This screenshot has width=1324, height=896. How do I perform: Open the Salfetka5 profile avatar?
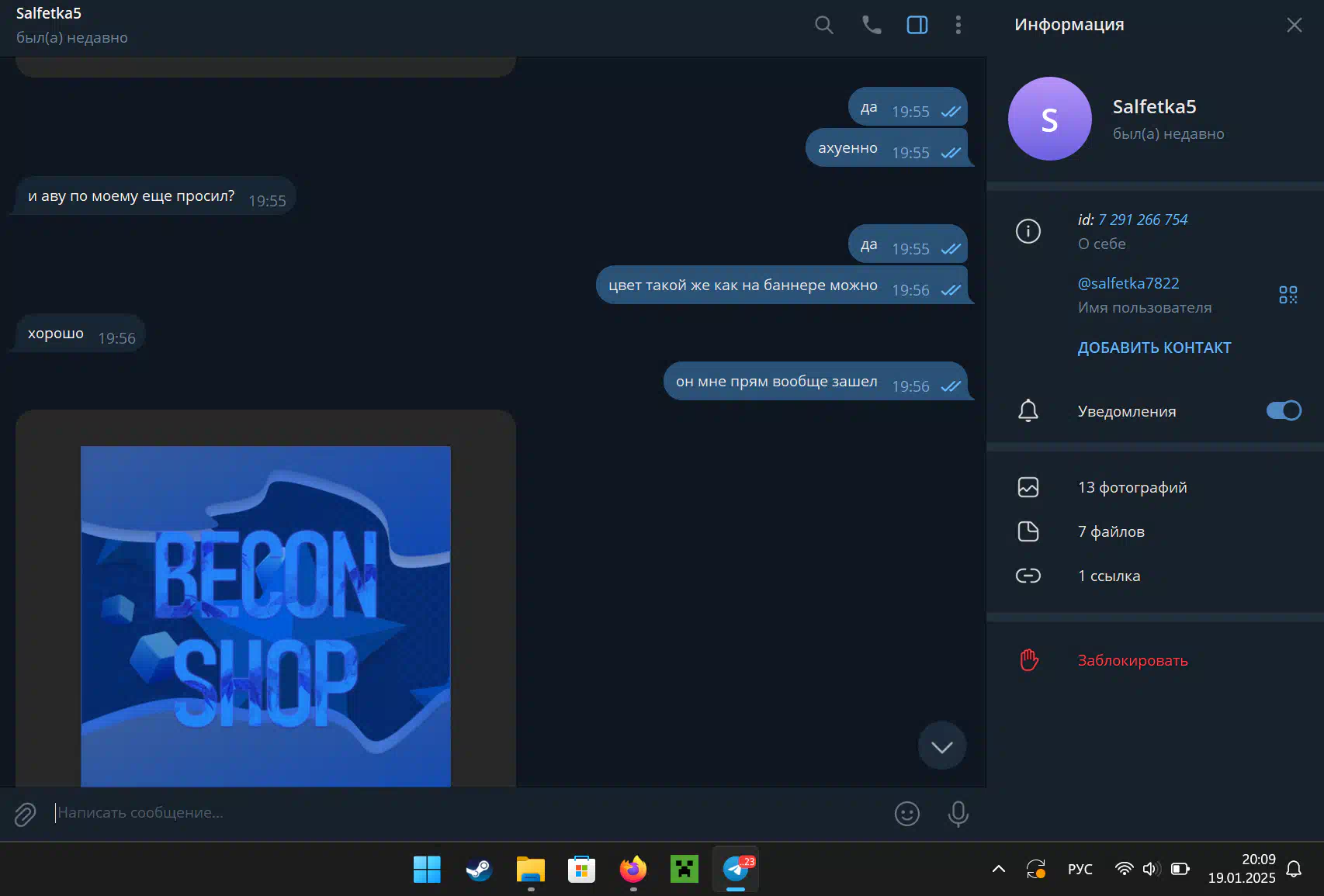coord(1050,119)
